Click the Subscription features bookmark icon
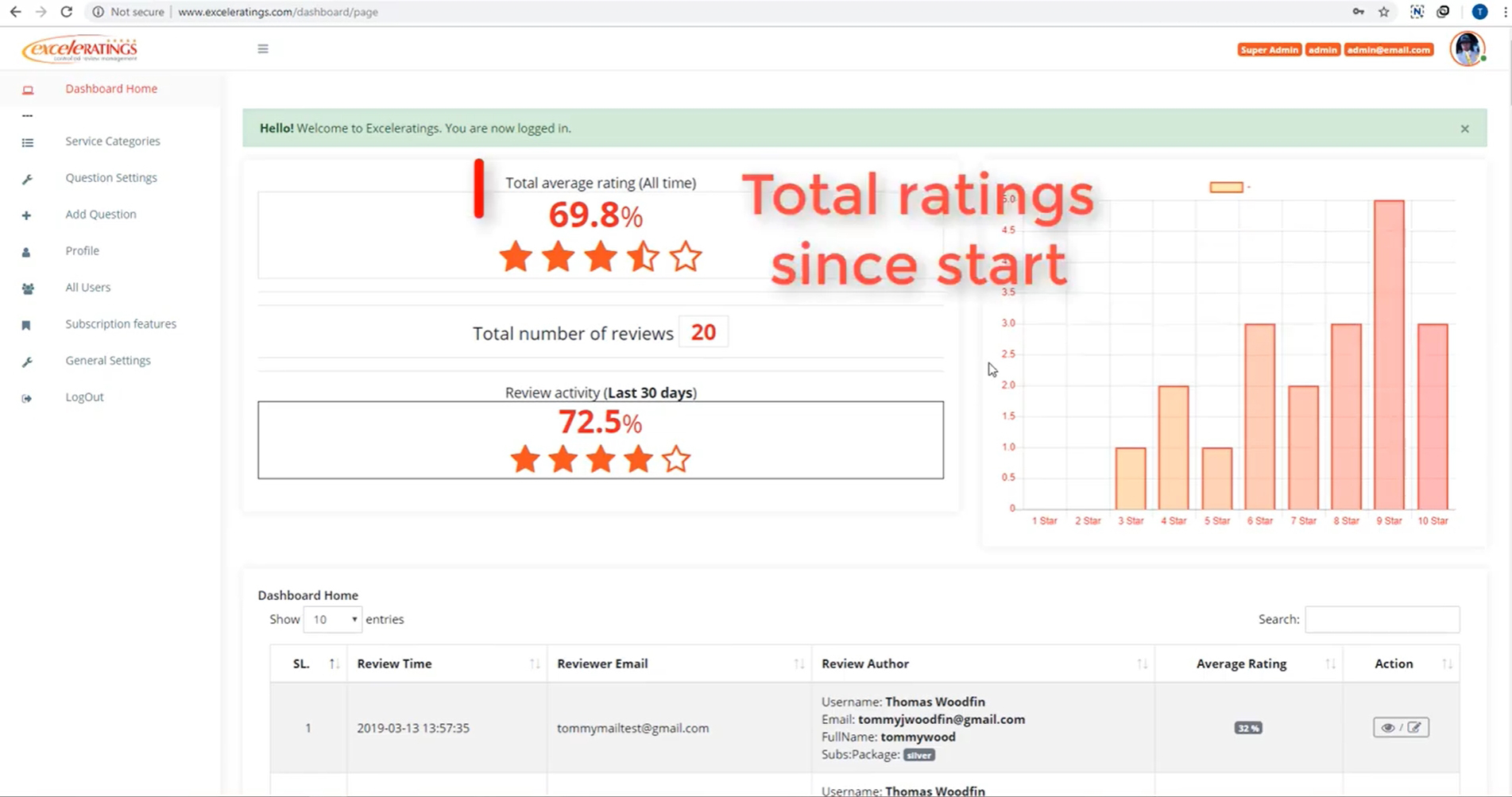Viewport: 1512px width, 797px height. 26,325
